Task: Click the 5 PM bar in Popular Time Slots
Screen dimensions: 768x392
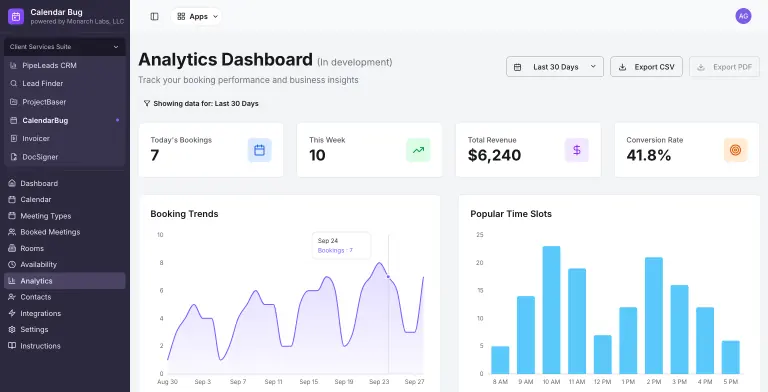Action: click(730, 357)
